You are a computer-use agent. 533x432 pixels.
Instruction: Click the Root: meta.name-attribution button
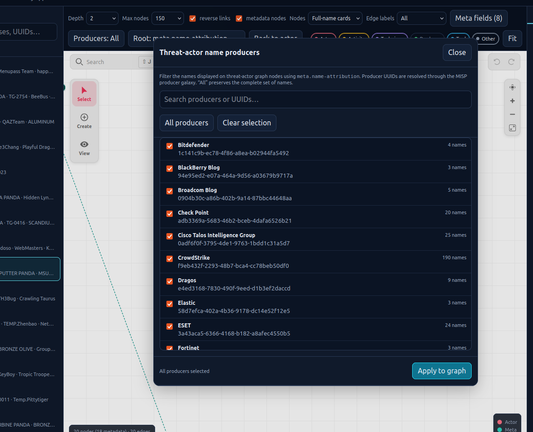pyautogui.click(x=187, y=38)
